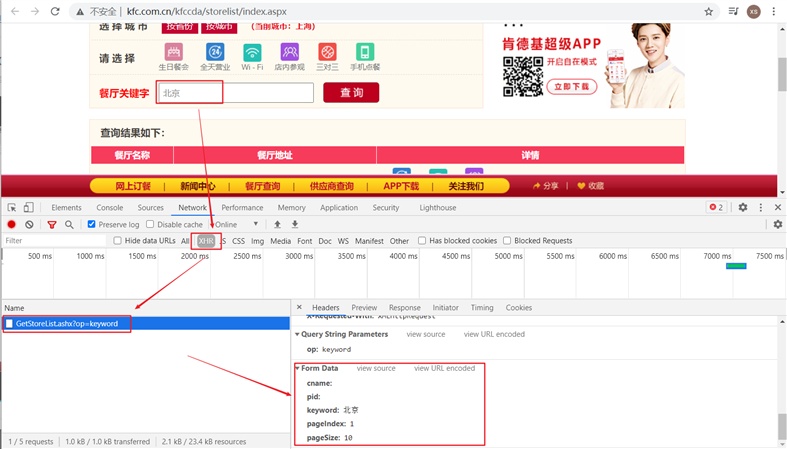Open the Response tab of the request
Image resolution: width=787 pixels, height=449 pixels.
pos(405,308)
